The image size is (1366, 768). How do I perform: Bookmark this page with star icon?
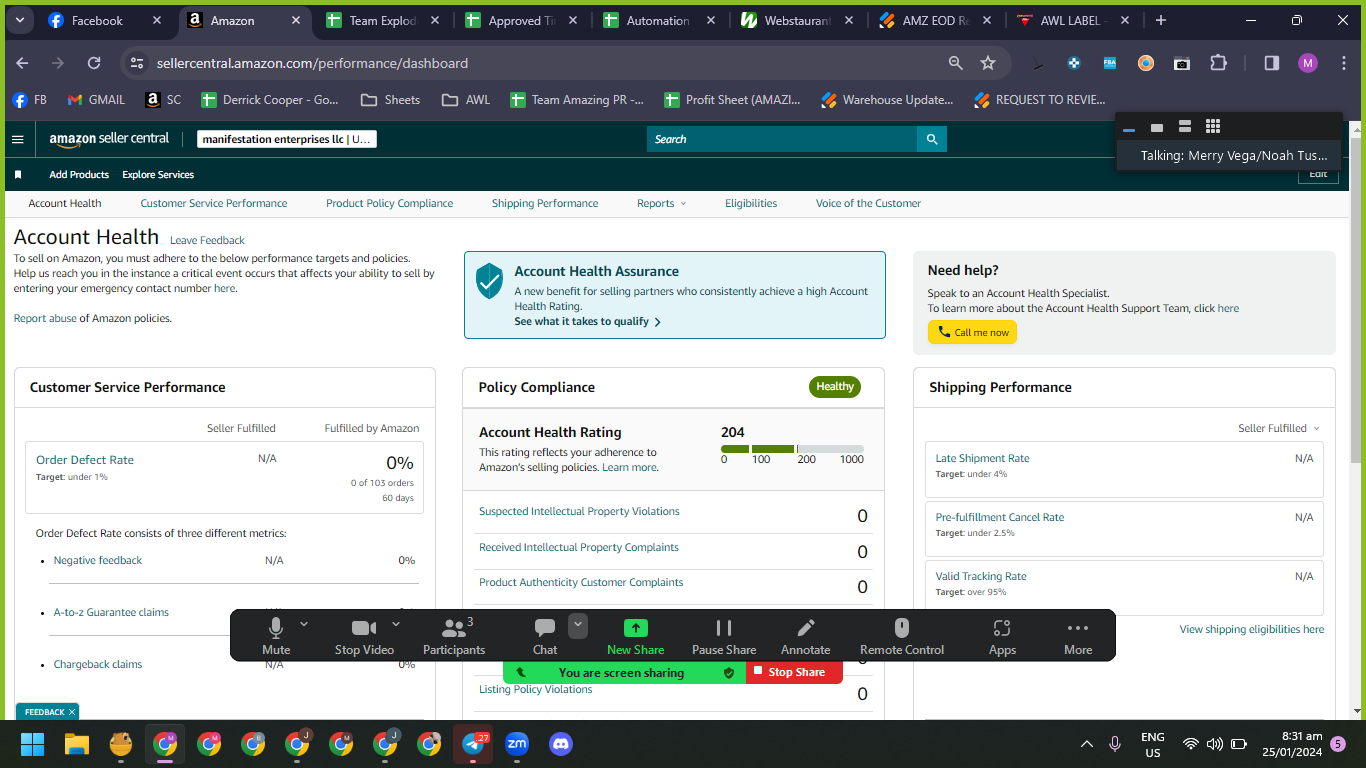pos(988,63)
